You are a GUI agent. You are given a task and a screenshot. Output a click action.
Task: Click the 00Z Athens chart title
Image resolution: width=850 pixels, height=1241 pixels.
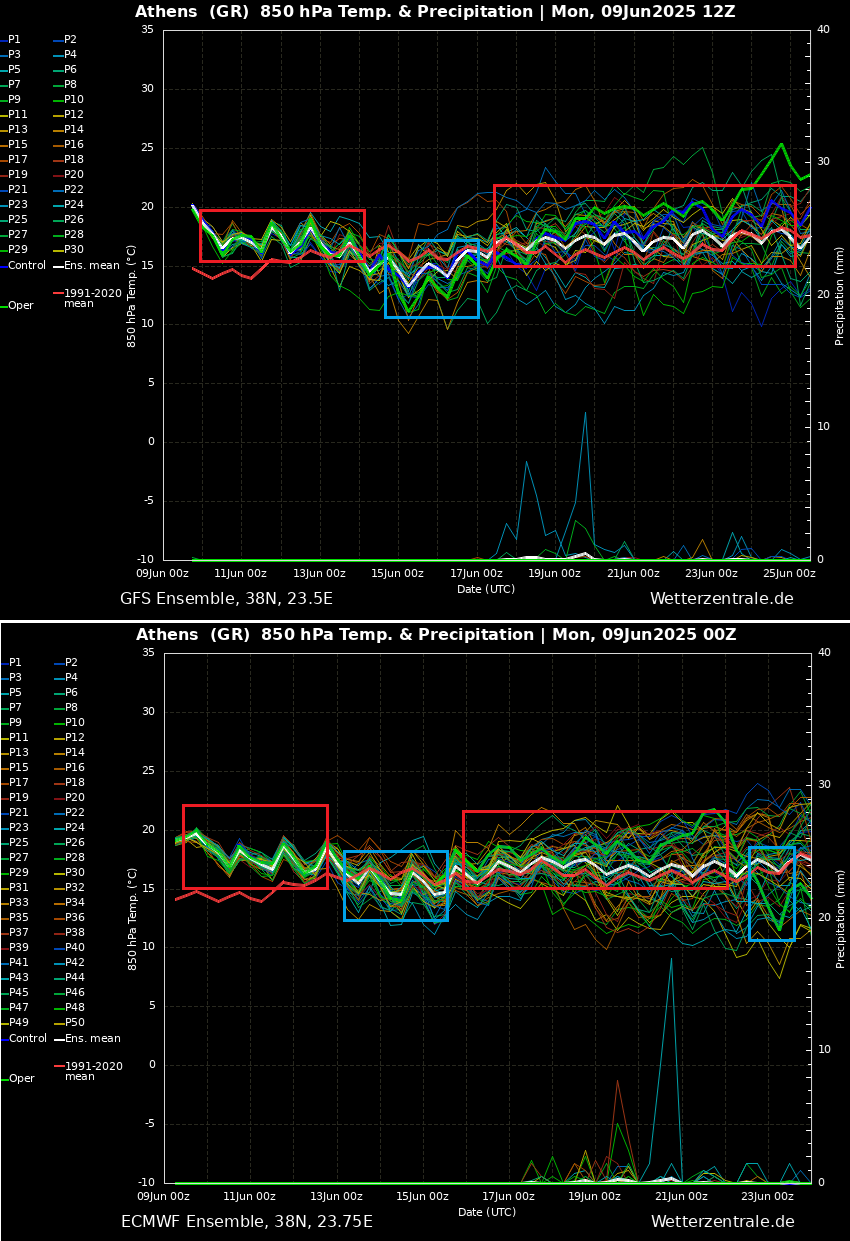pyautogui.click(x=435, y=635)
